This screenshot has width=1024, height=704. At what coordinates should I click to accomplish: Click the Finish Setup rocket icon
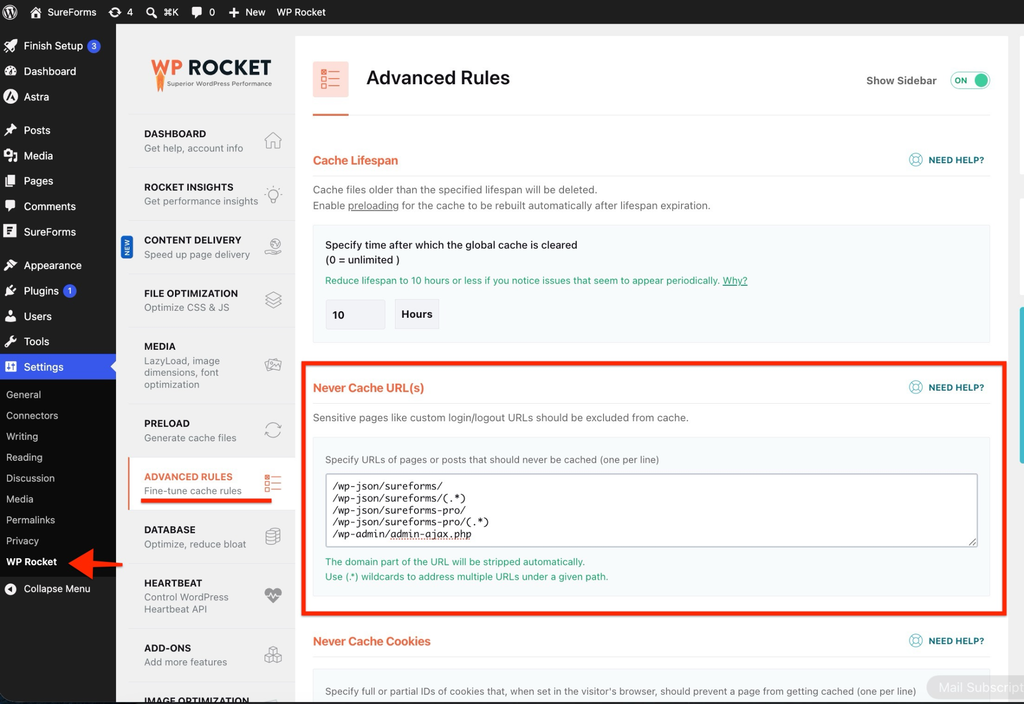click(10, 46)
